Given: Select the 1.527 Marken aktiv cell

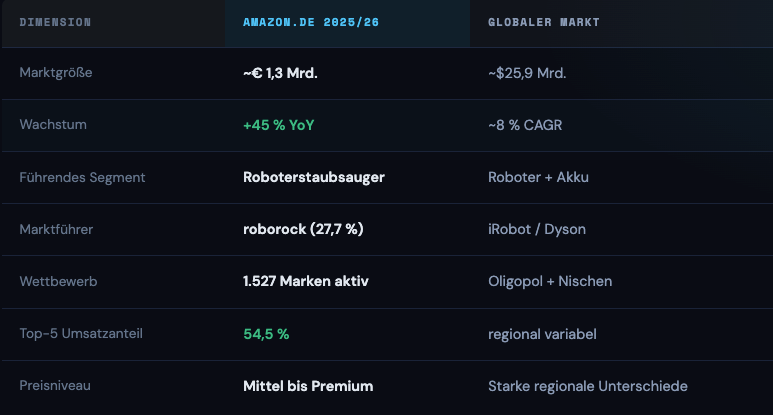Looking at the screenshot, I should point(306,281).
